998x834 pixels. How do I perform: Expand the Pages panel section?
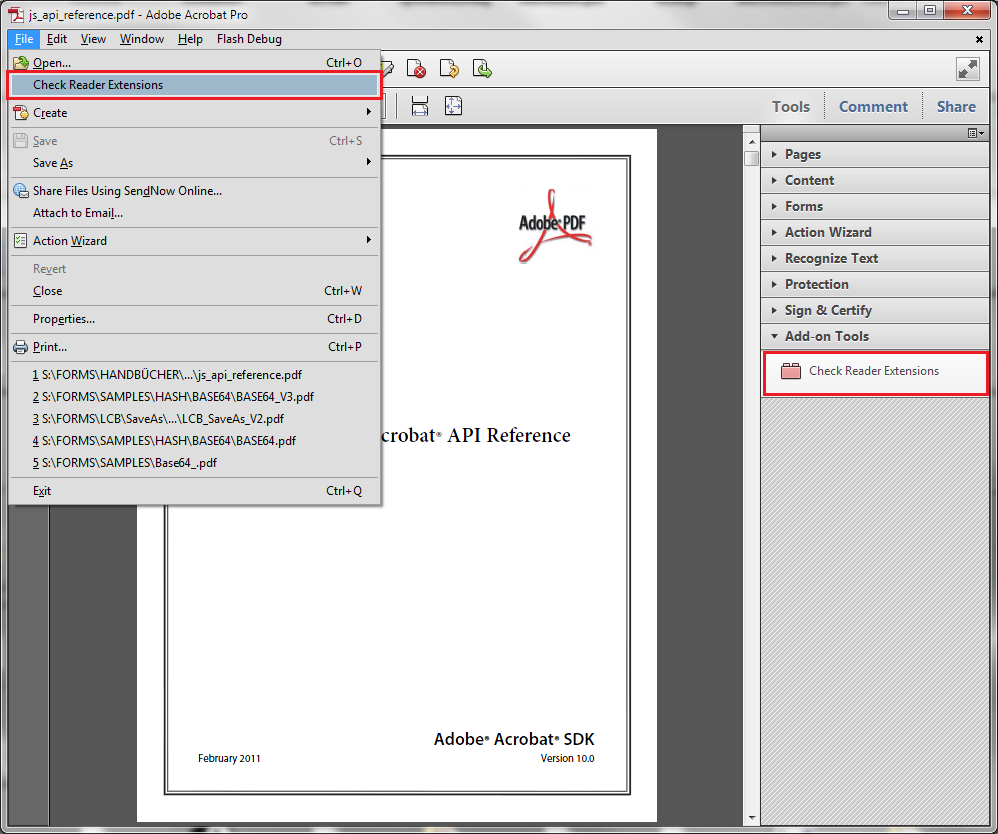click(x=875, y=155)
